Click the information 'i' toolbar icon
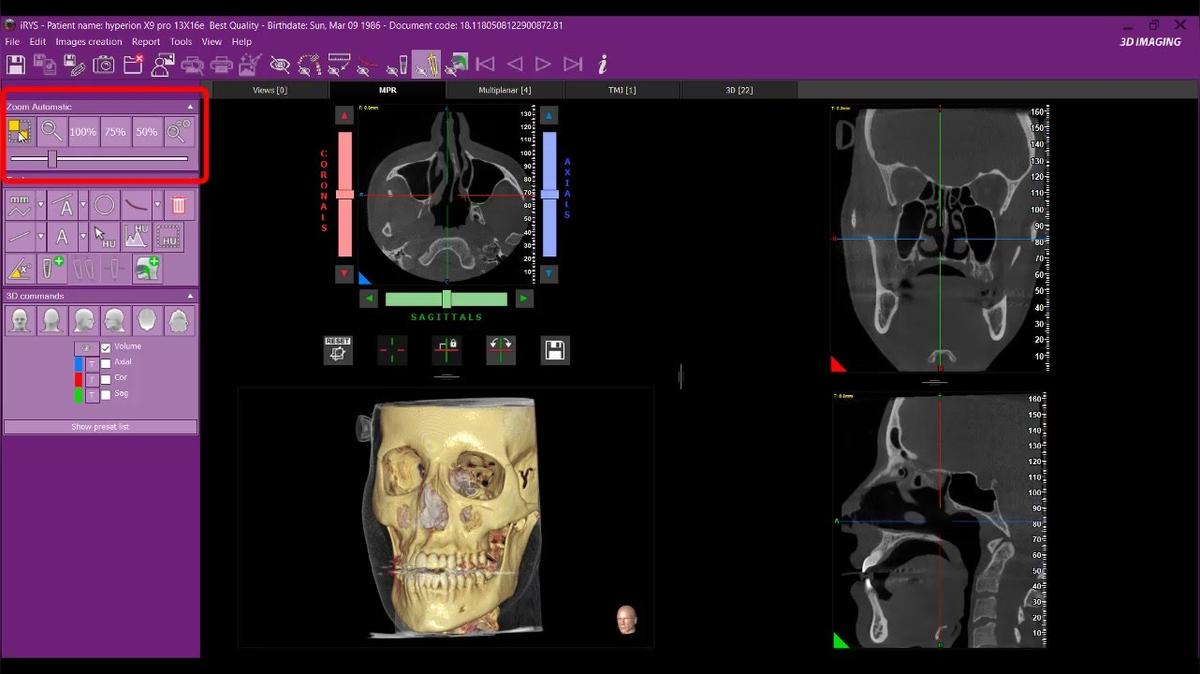The height and width of the screenshot is (674, 1200). 603,65
